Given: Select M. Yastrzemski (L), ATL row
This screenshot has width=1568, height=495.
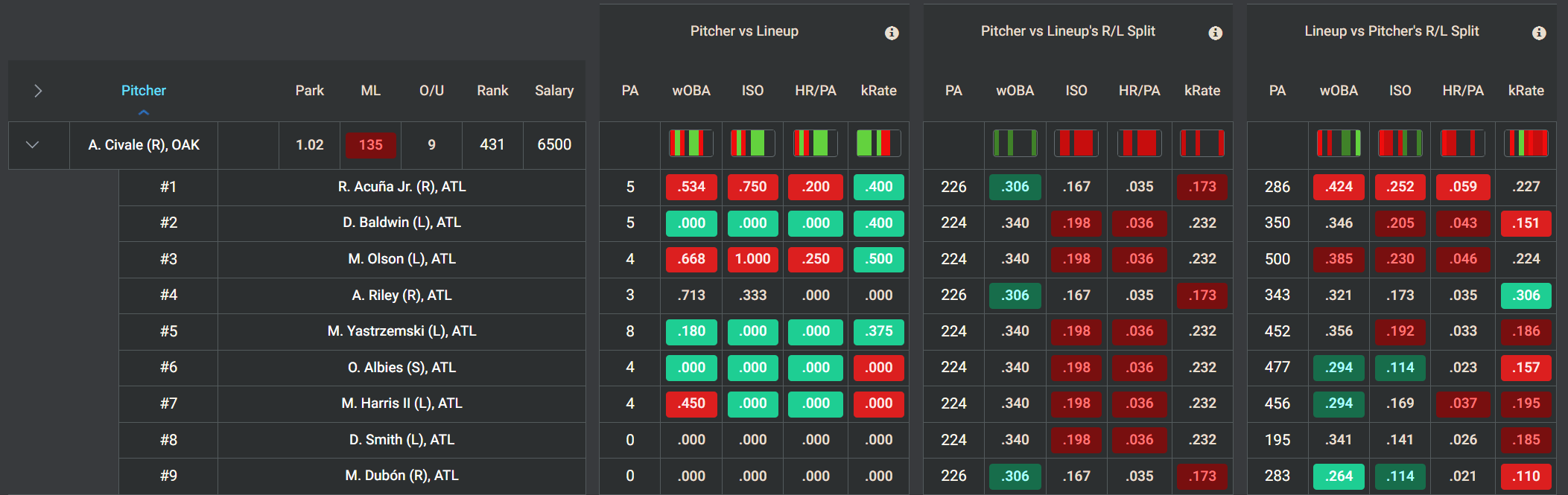Looking at the screenshot, I should [401, 331].
